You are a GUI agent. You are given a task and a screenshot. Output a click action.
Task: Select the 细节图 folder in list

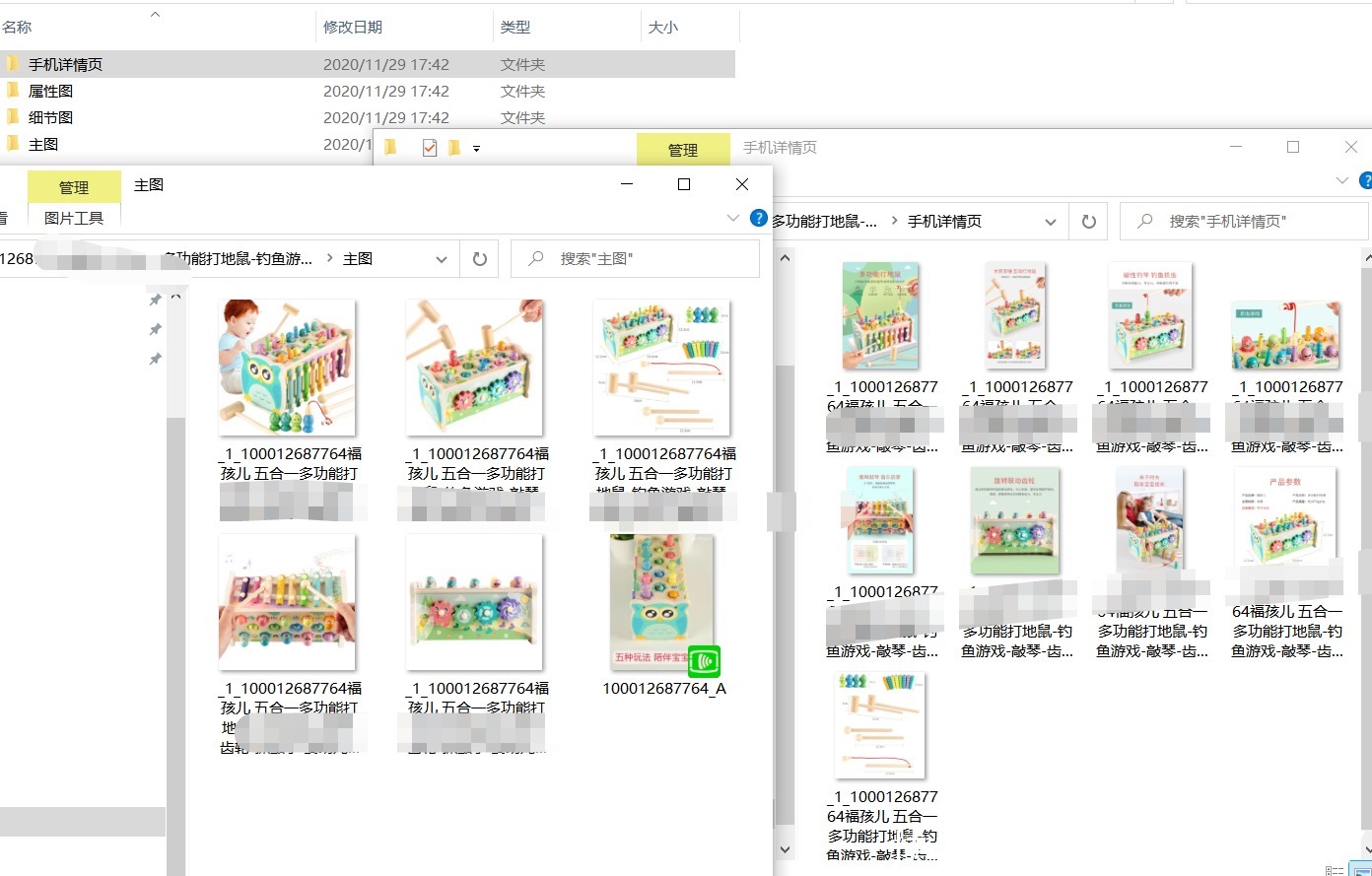[50, 117]
